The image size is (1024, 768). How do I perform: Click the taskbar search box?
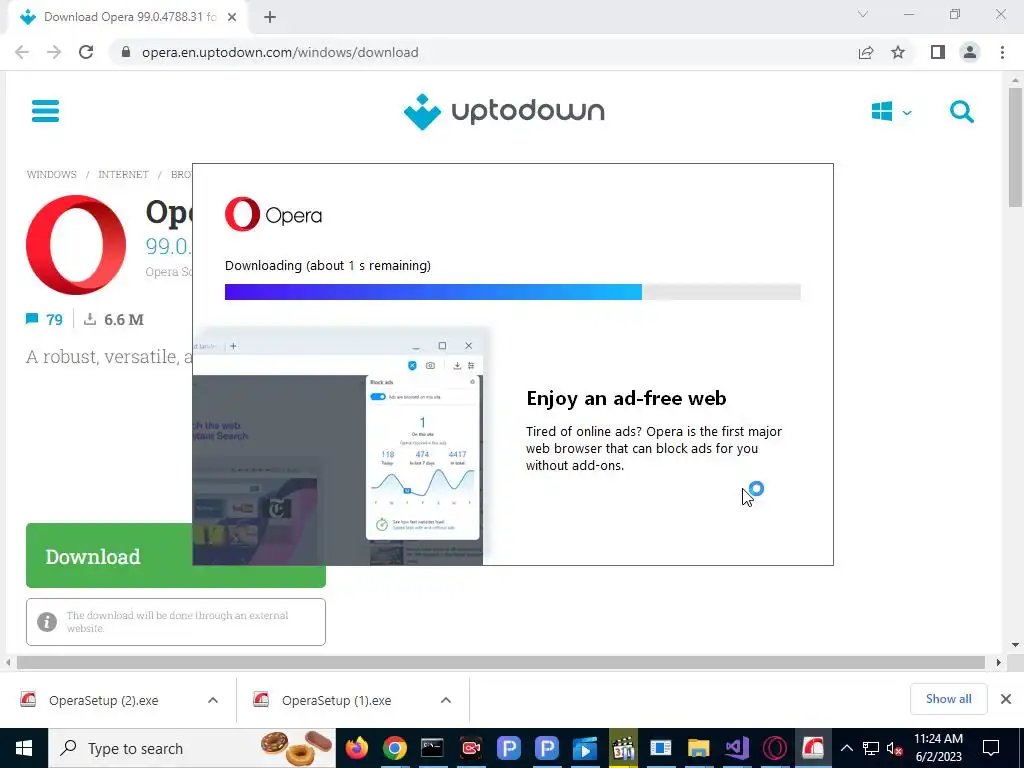coord(191,748)
